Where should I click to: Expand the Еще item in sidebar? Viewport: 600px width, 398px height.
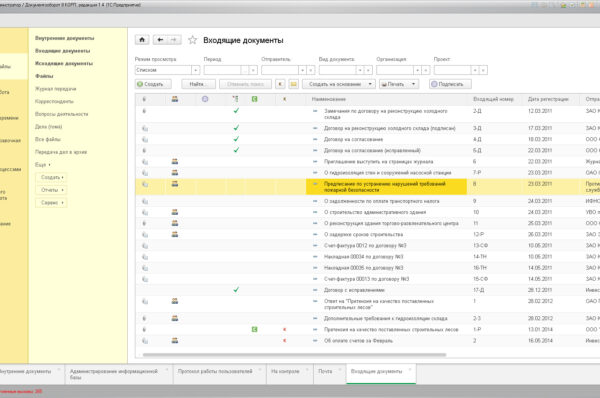tap(42, 165)
